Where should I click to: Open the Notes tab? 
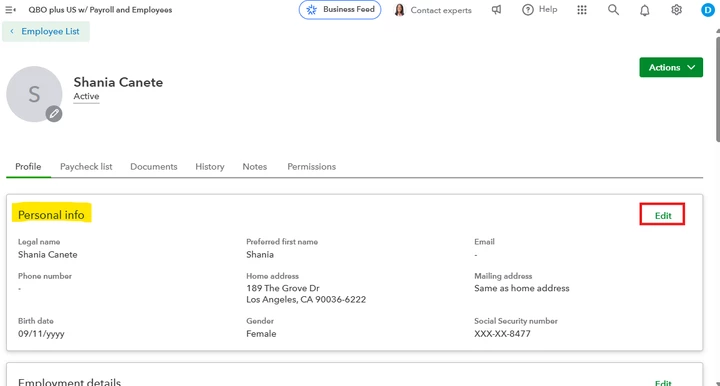(255, 167)
